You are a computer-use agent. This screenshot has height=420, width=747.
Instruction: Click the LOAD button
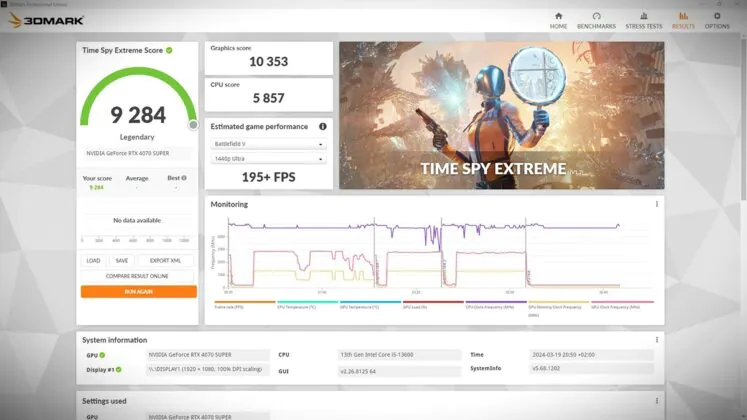tap(93, 260)
